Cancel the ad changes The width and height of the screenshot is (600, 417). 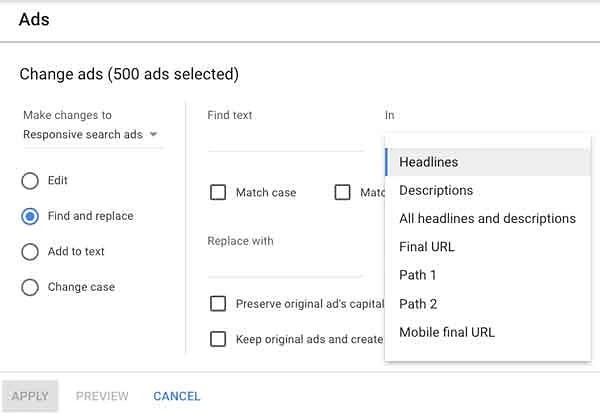pos(177,396)
